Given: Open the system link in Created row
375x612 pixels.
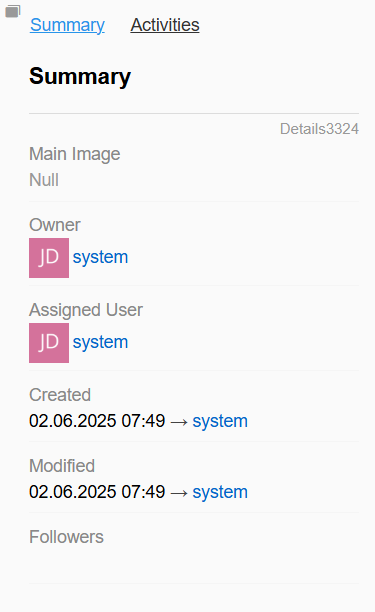Looking at the screenshot, I should (x=220, y=421).
